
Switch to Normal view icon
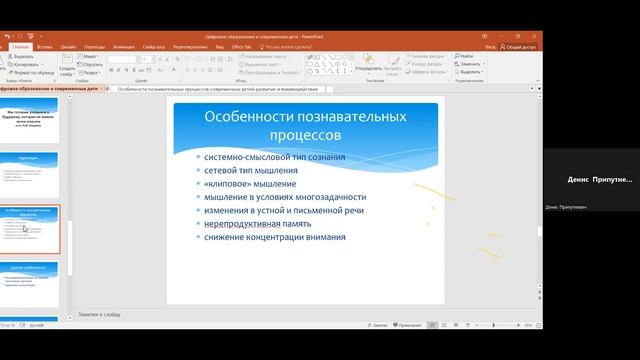[432, 325]
